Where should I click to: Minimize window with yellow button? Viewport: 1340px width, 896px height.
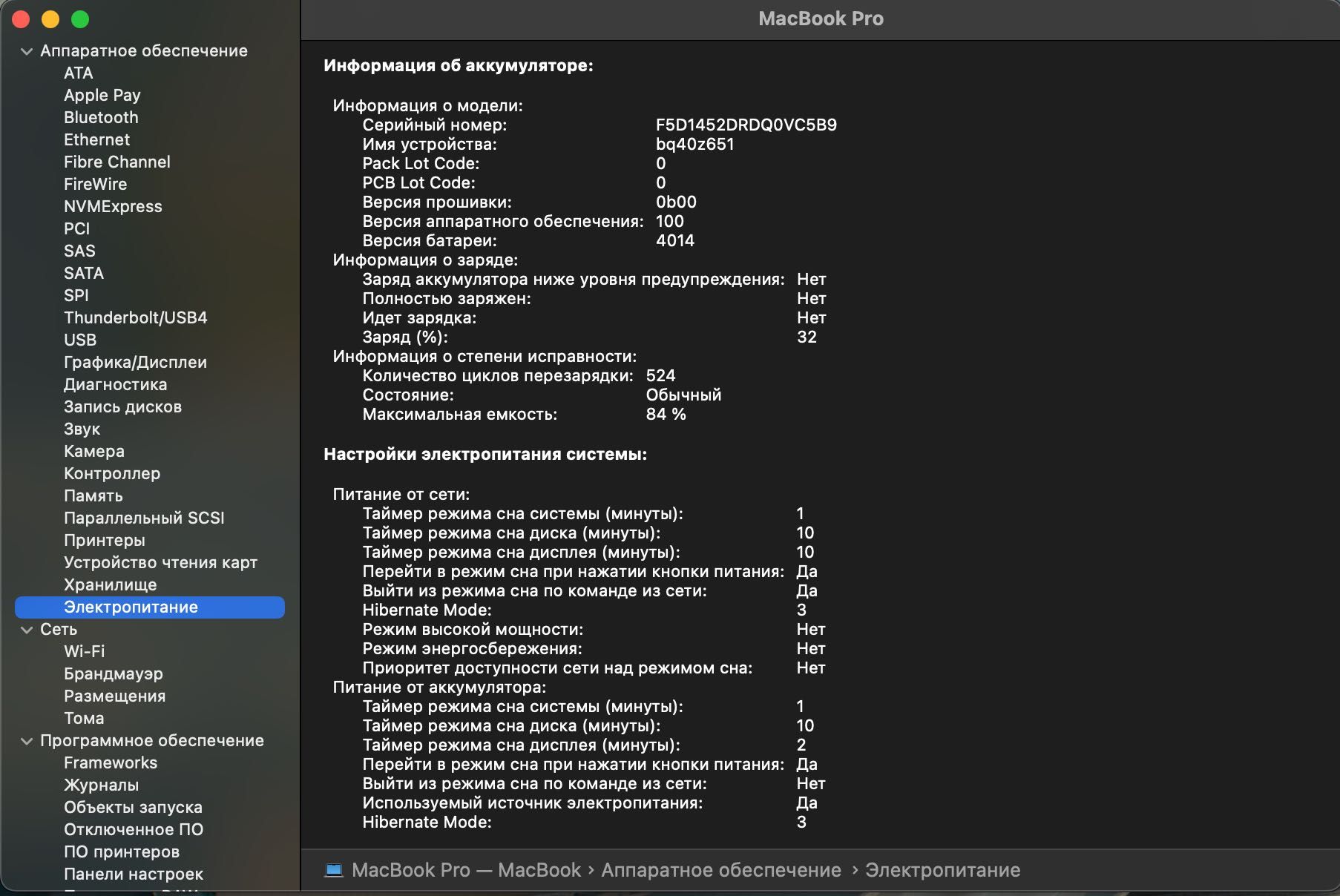50,19
